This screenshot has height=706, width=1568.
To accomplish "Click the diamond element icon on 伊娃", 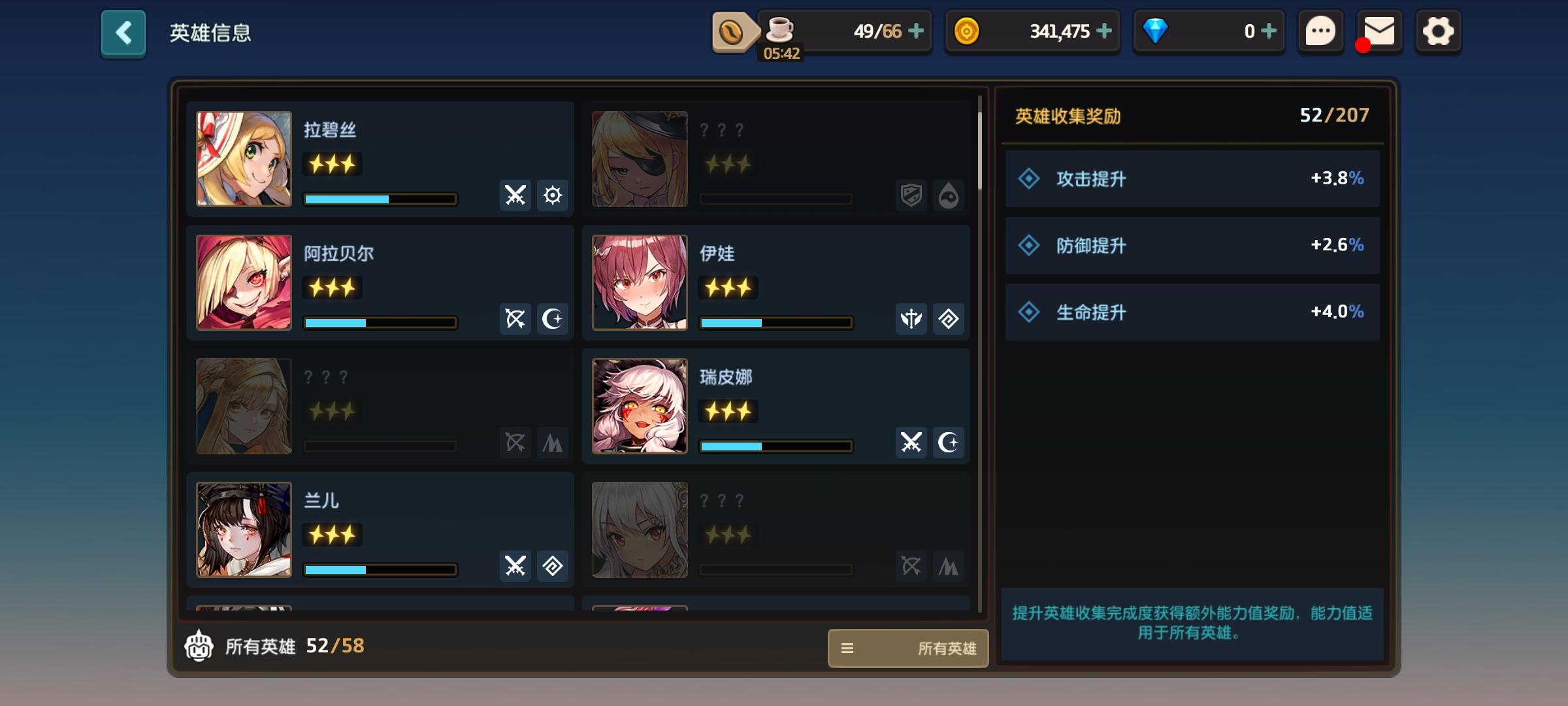I will click(x=949, y=319).
